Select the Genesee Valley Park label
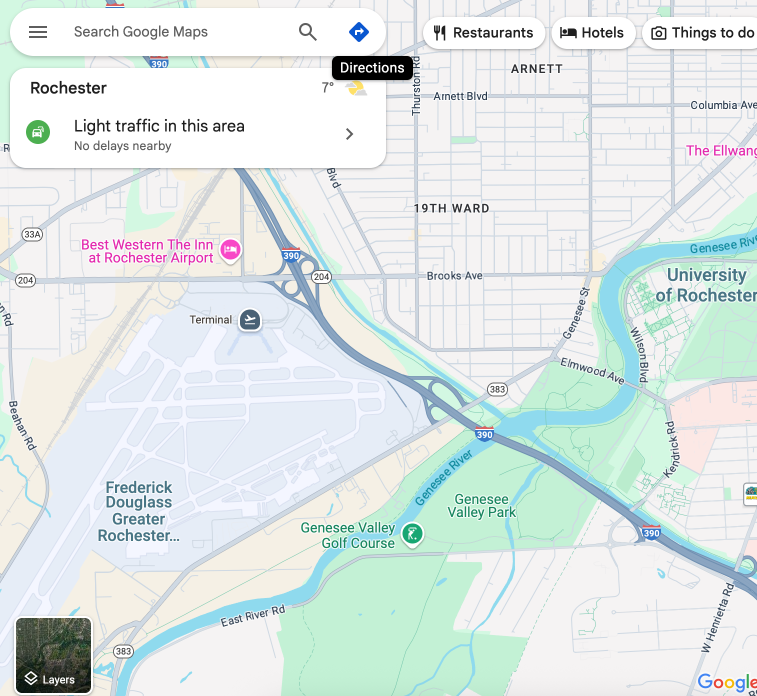This screenshot has height=696, width=757. pyautogui.click(x=481, y=505)
